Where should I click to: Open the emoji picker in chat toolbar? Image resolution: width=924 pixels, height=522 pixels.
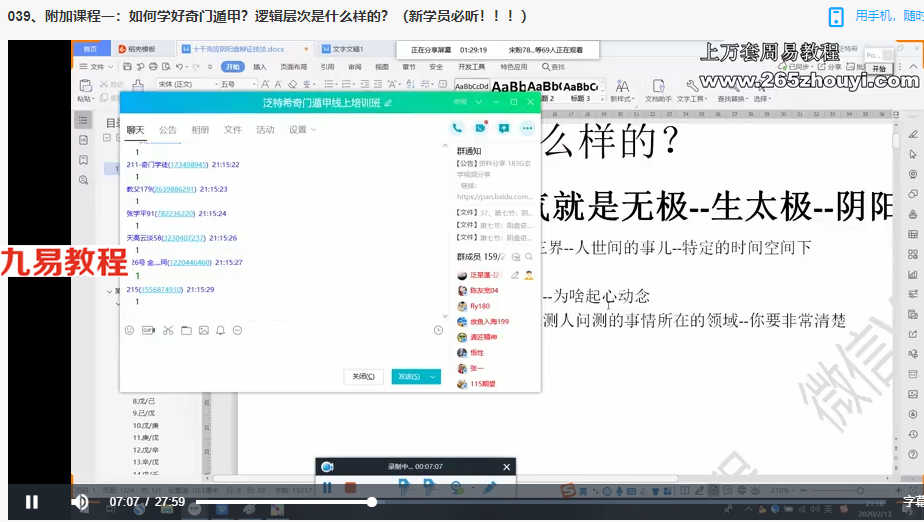click(130, 331)
